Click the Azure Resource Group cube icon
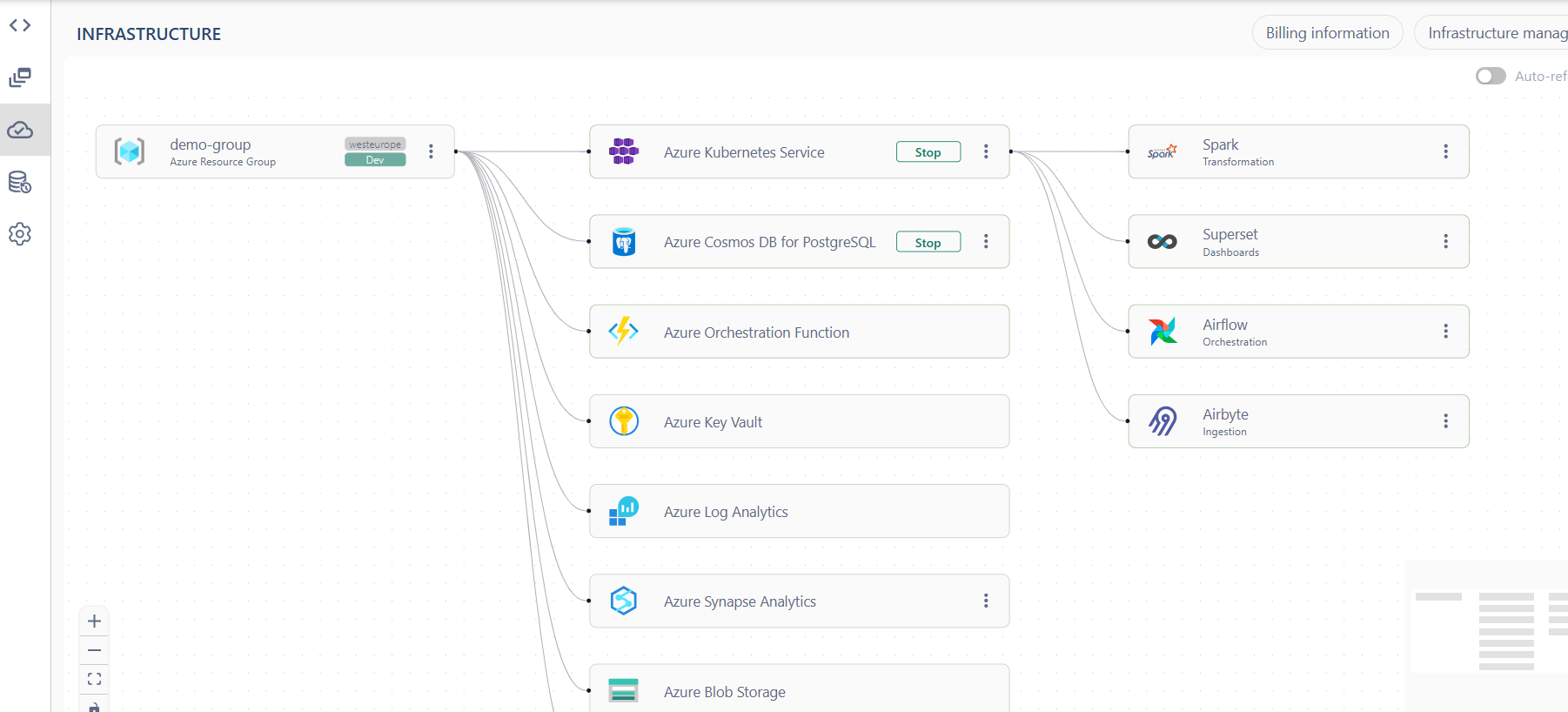This screenshot has height=712, width=1568. [130, 151]
